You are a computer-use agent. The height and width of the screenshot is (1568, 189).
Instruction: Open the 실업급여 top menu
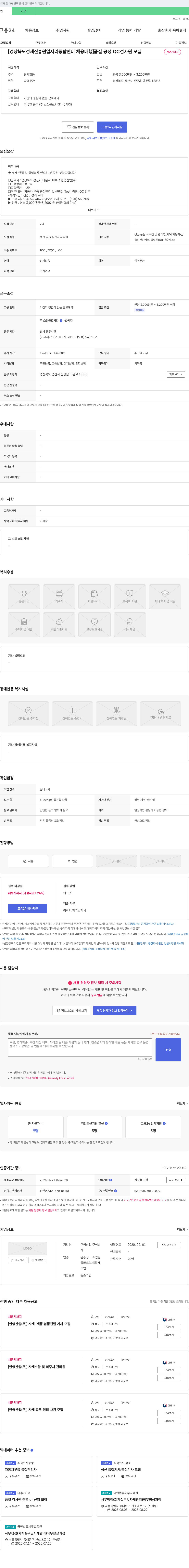94,31
